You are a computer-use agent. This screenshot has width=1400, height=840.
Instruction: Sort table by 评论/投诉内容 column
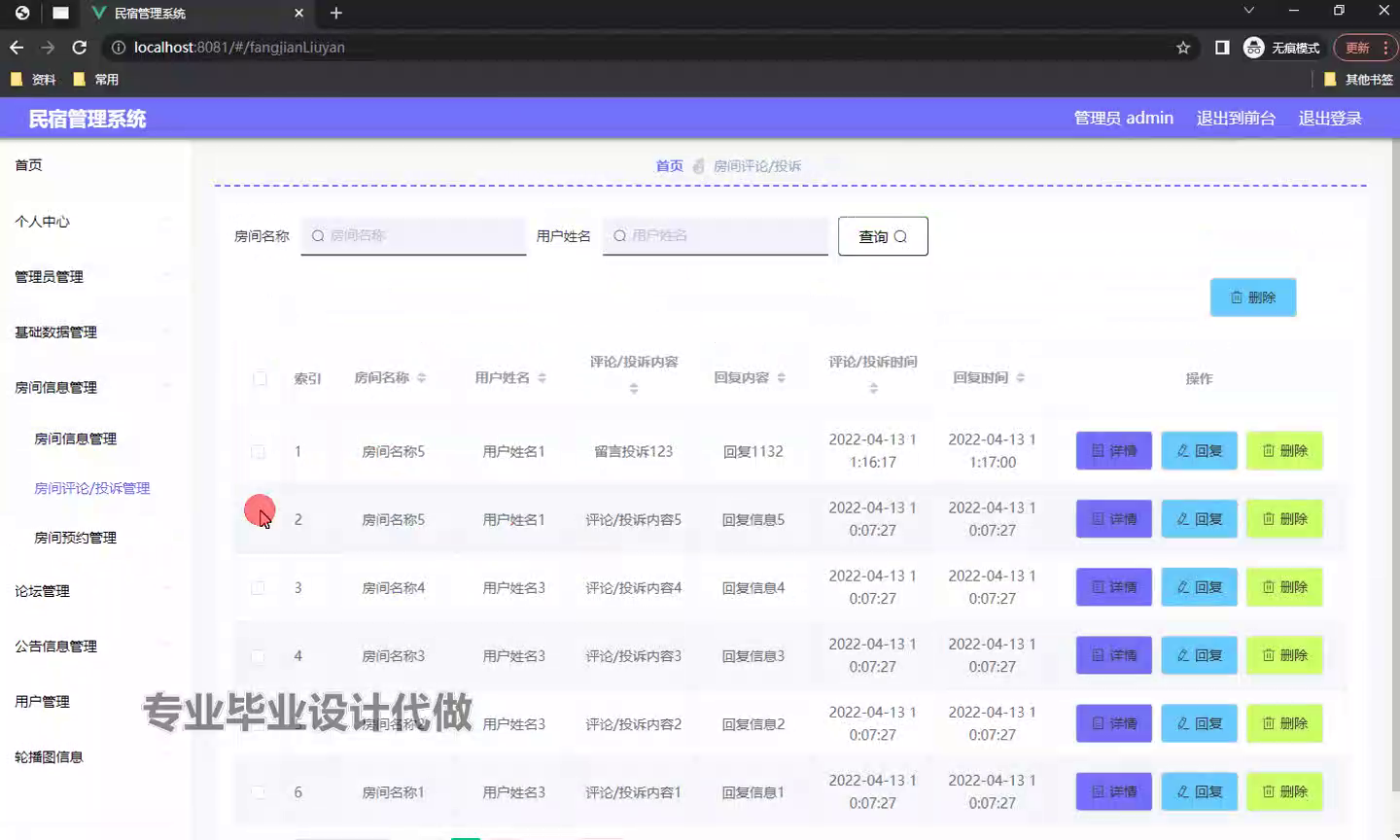[634, 388]
